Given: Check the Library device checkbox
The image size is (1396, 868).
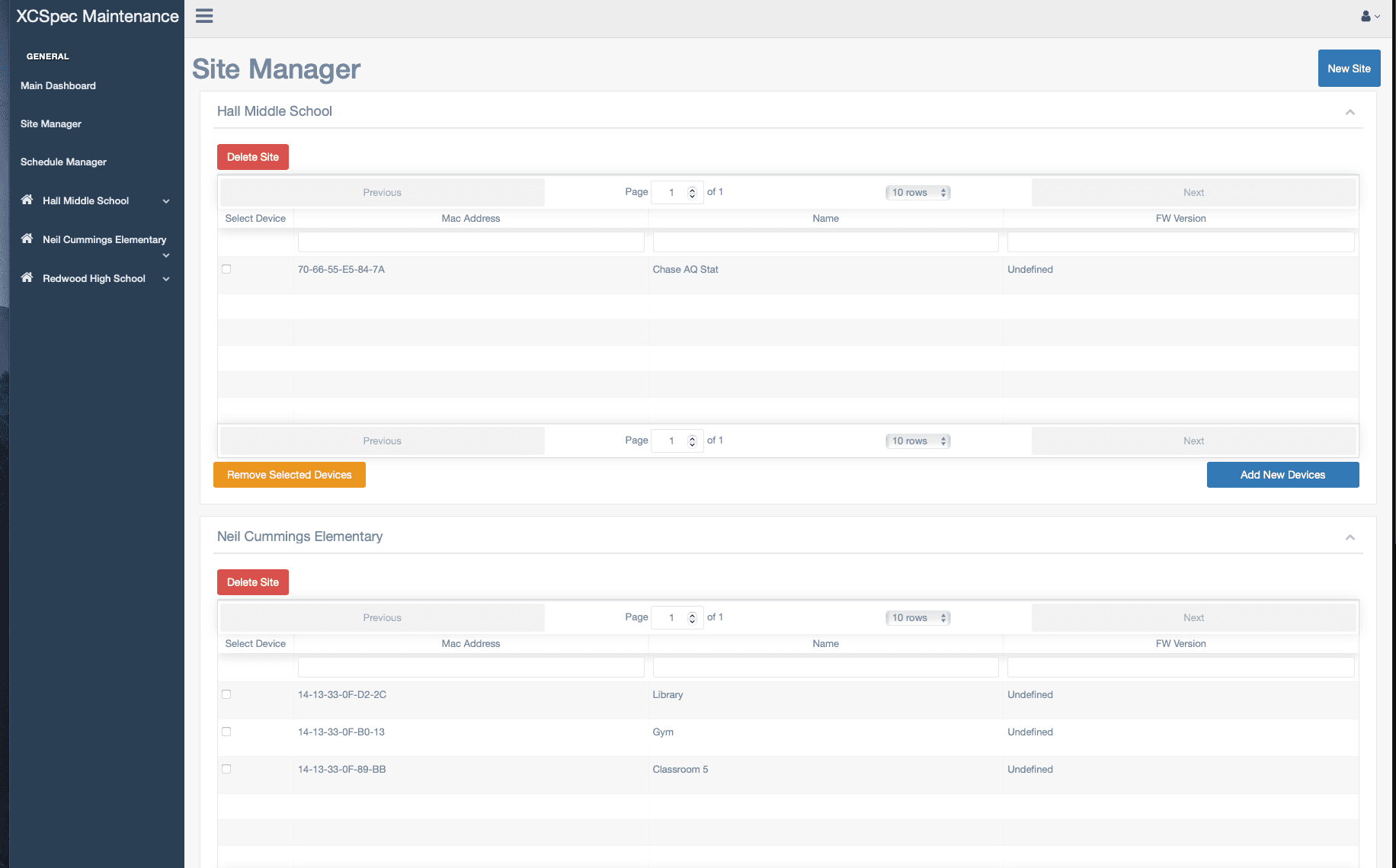Looking at the screenshot, I should click(x=226, y=694).
